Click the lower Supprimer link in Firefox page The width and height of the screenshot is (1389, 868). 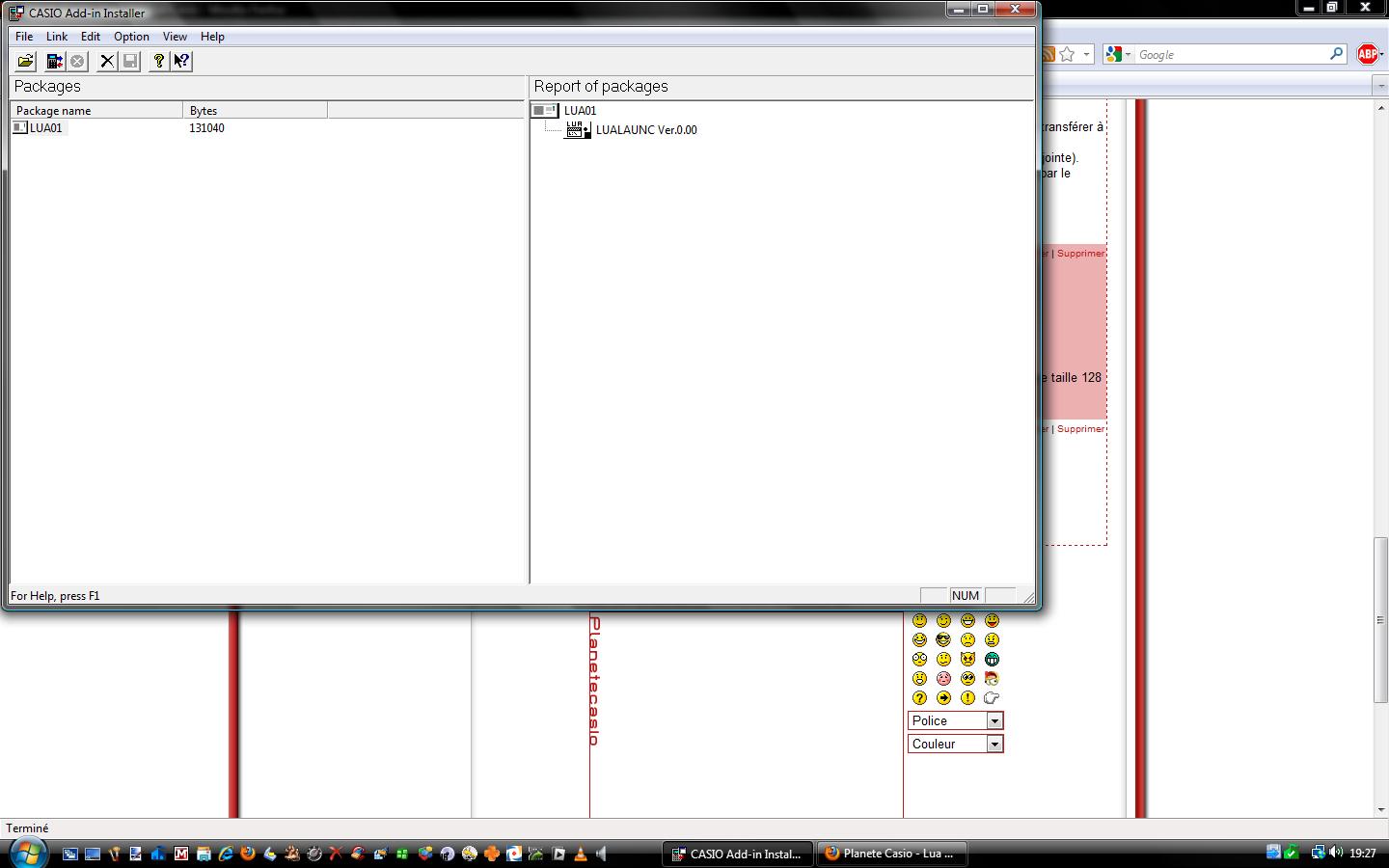tap(1080, 428)
